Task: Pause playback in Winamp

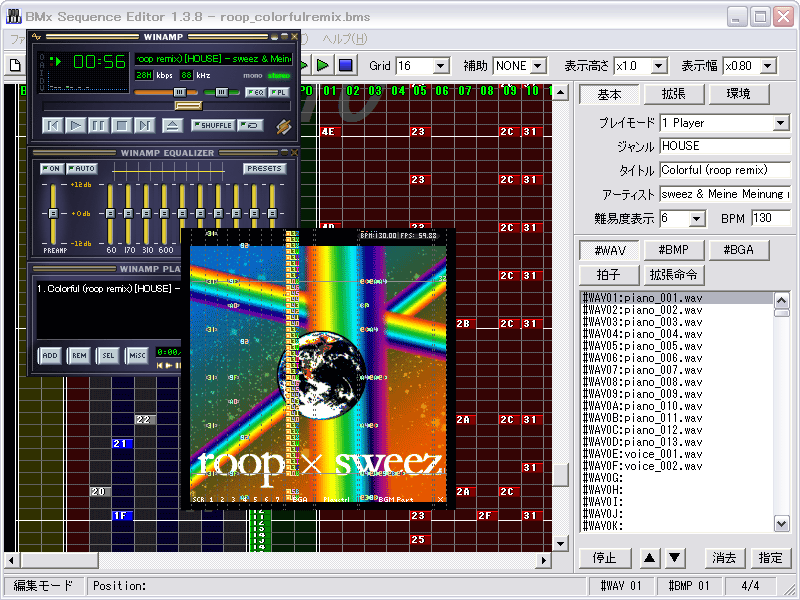Action: 98,125
